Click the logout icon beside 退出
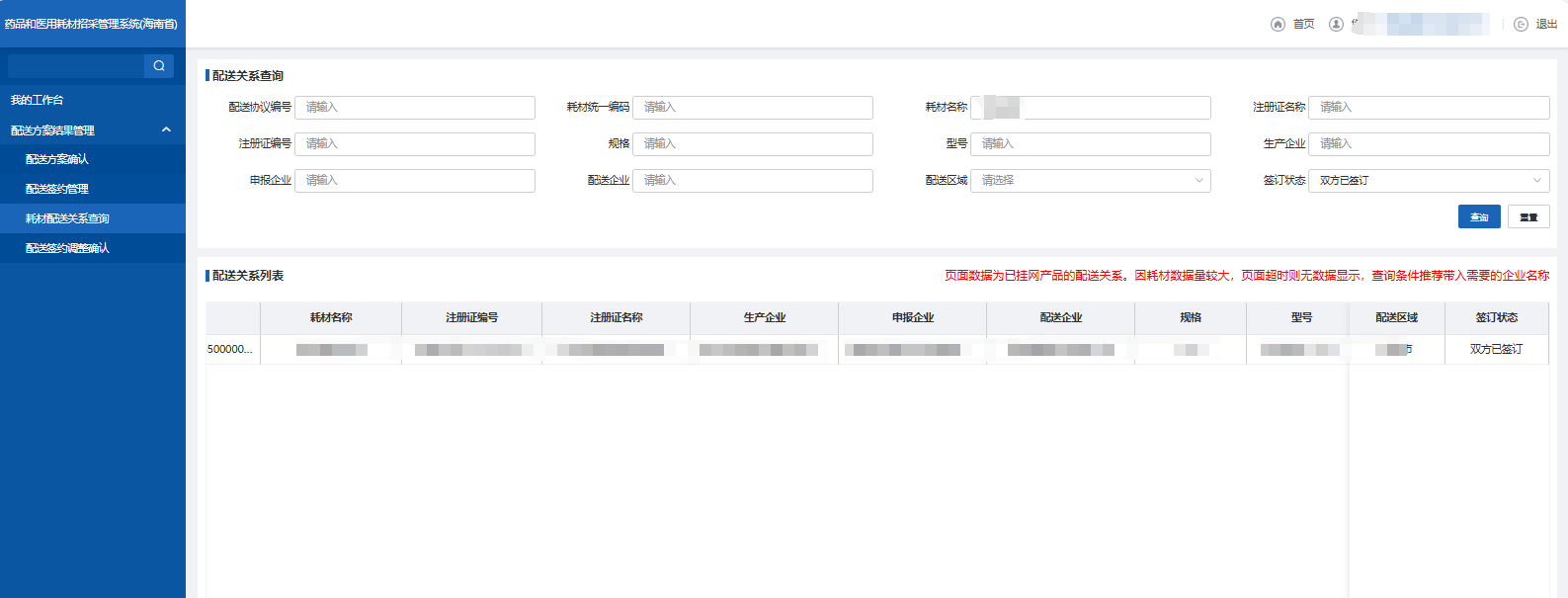Viewport: 1568px width, 598px height. [x=1521, y=25]
